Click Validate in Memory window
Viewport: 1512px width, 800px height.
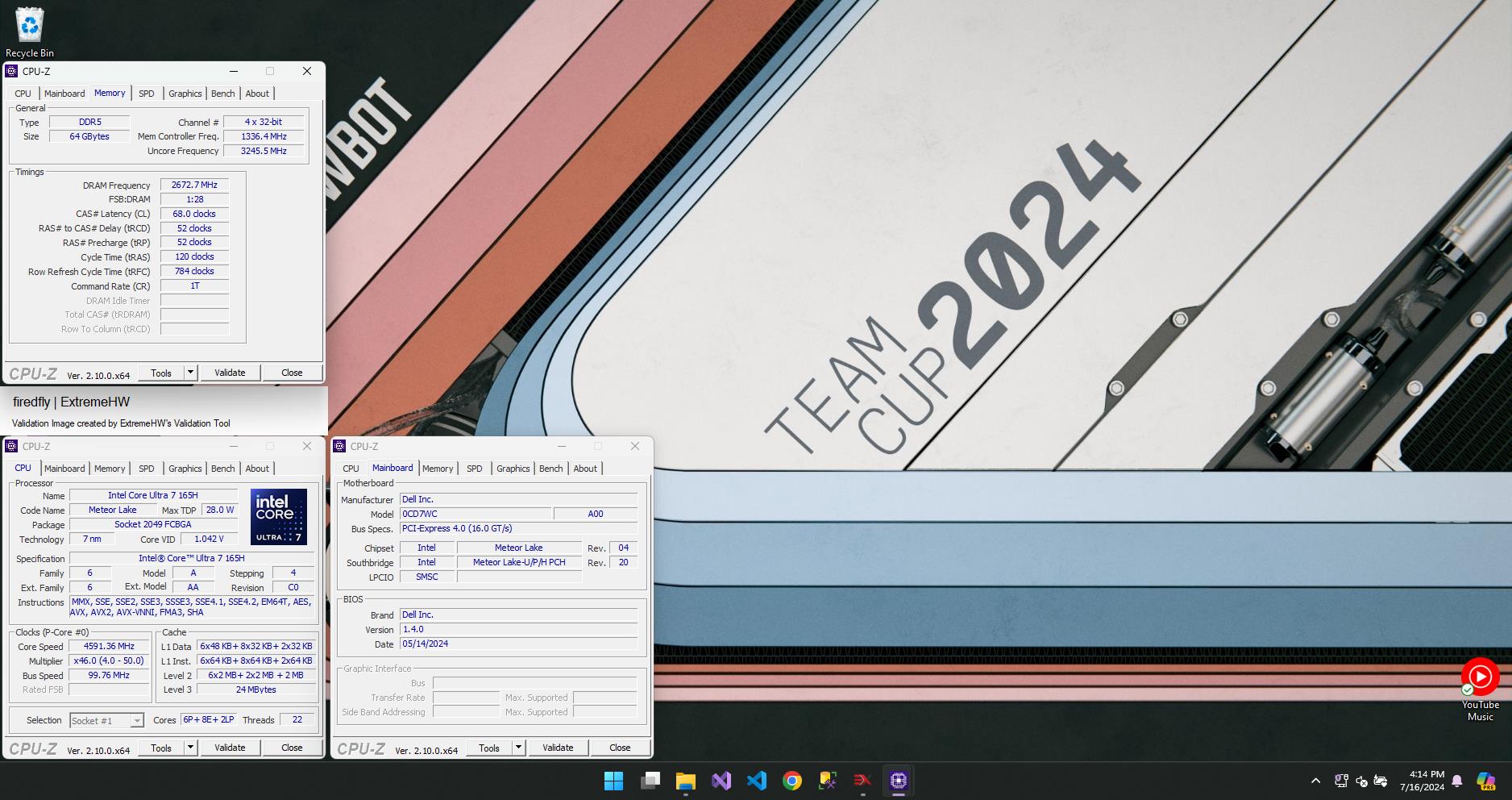click(230, 373)
